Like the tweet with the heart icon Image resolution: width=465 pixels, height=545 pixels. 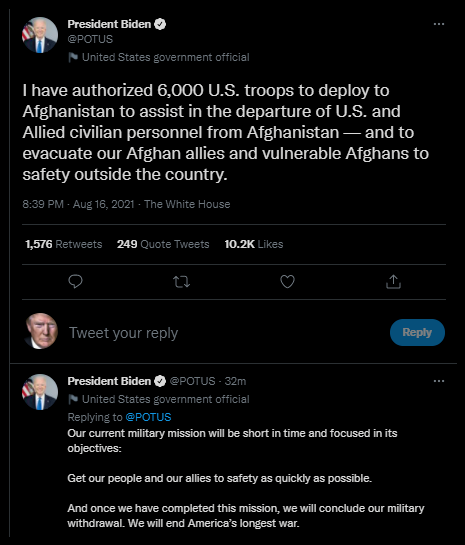(x=287, y=282)
